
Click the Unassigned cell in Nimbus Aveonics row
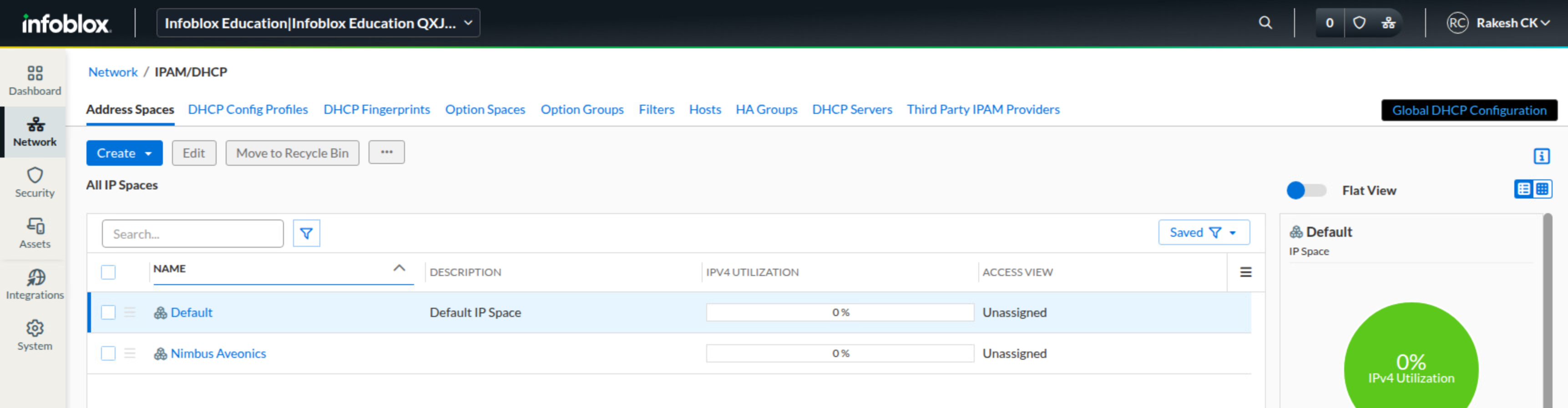pyautogui.click(x=1015, y=353)
